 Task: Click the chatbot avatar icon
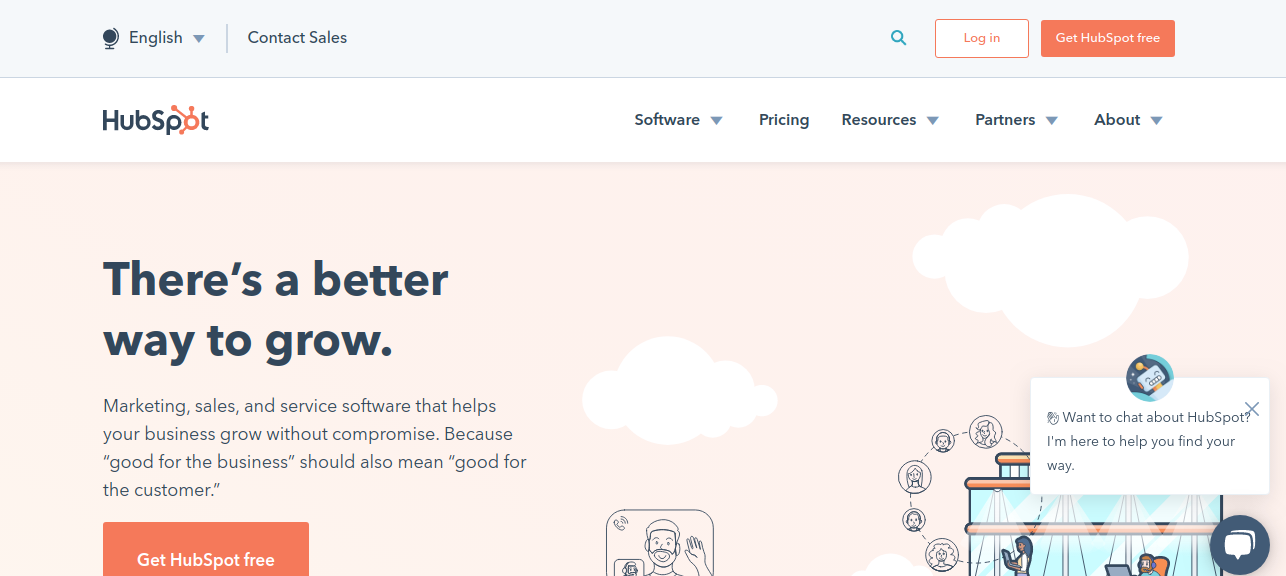click(x=1150, y=378)
